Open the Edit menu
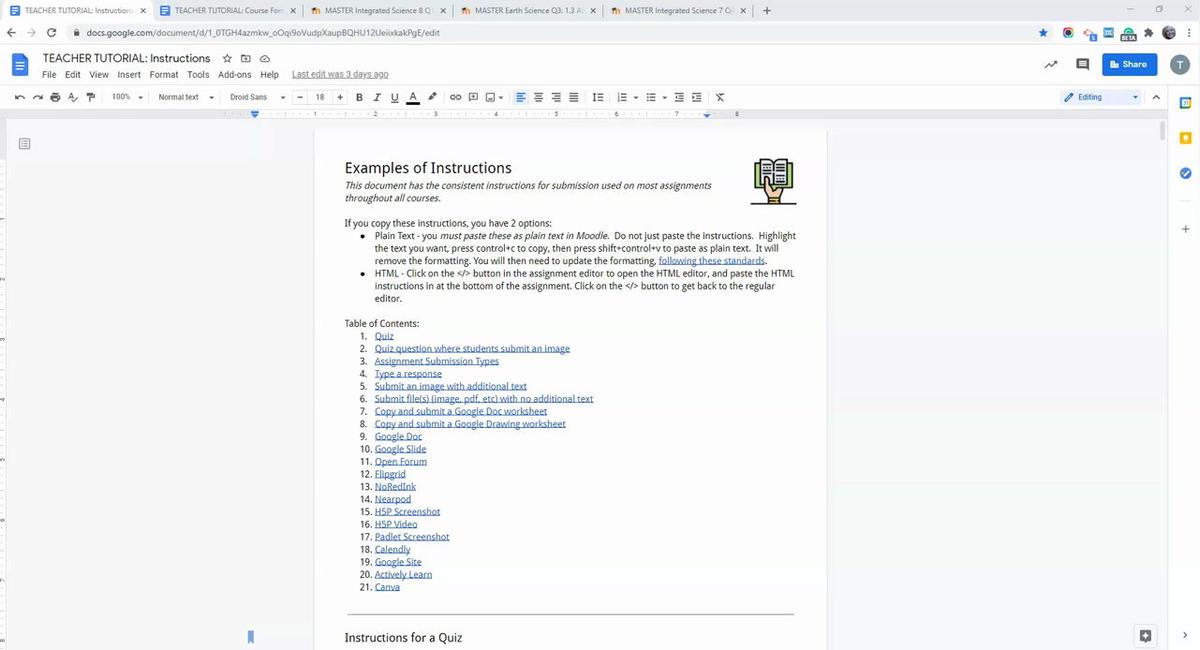The height and width of the screenshot is (650, 1200). 73,74
